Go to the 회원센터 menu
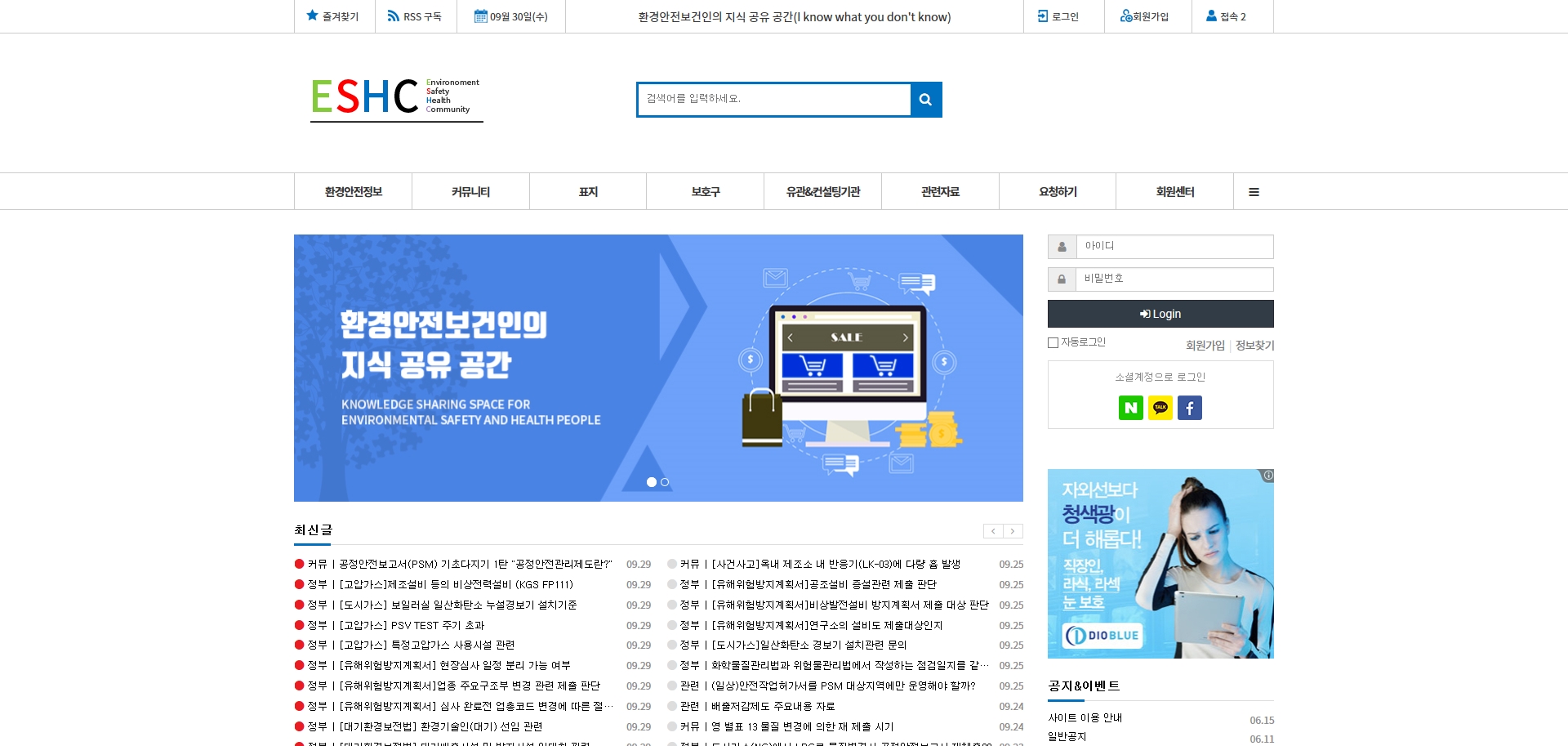Image resolution: width=1568 pixels, height=746 pixels. point(1174,190)
